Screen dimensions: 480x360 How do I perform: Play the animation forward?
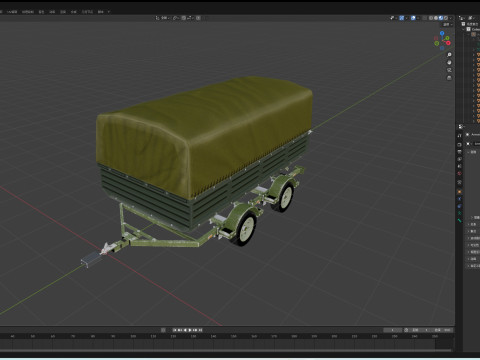click(x=190, y=330)
